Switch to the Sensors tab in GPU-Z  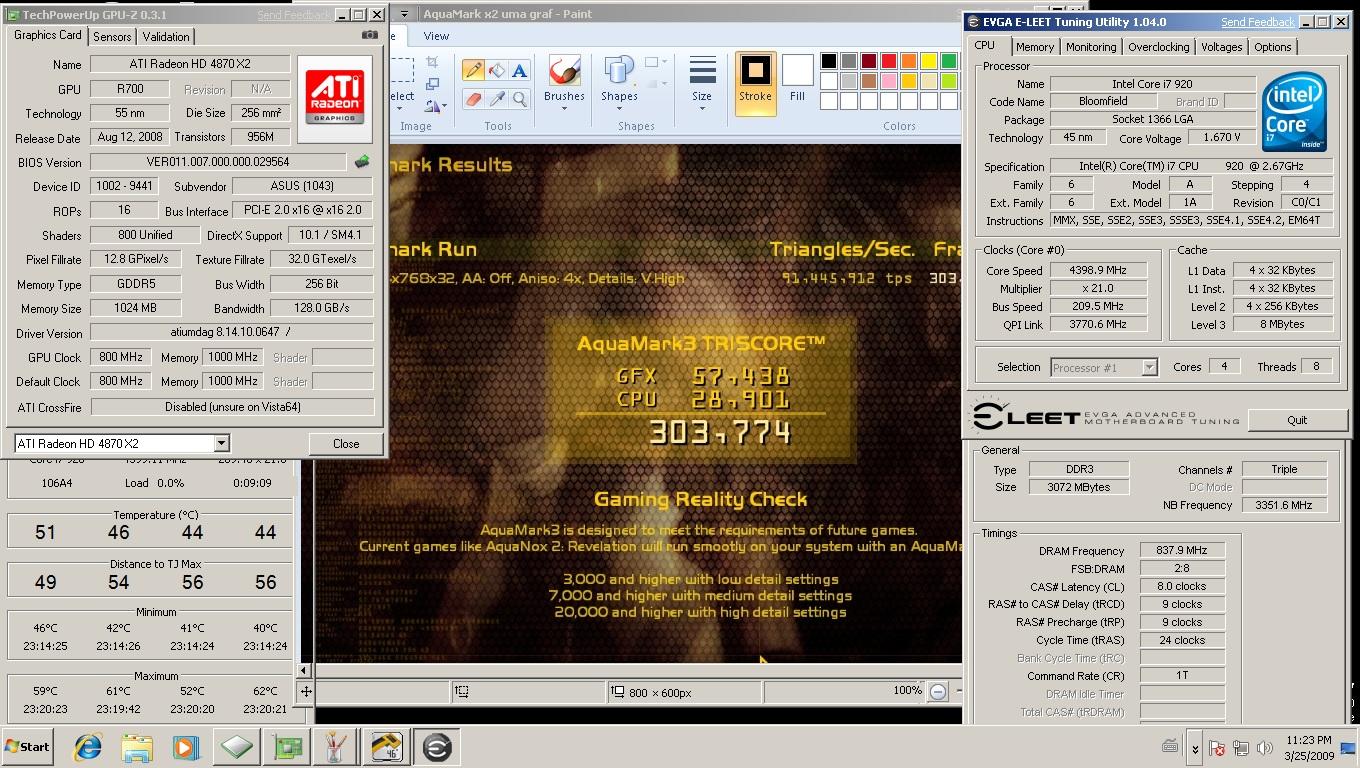(x=112, y=36)
